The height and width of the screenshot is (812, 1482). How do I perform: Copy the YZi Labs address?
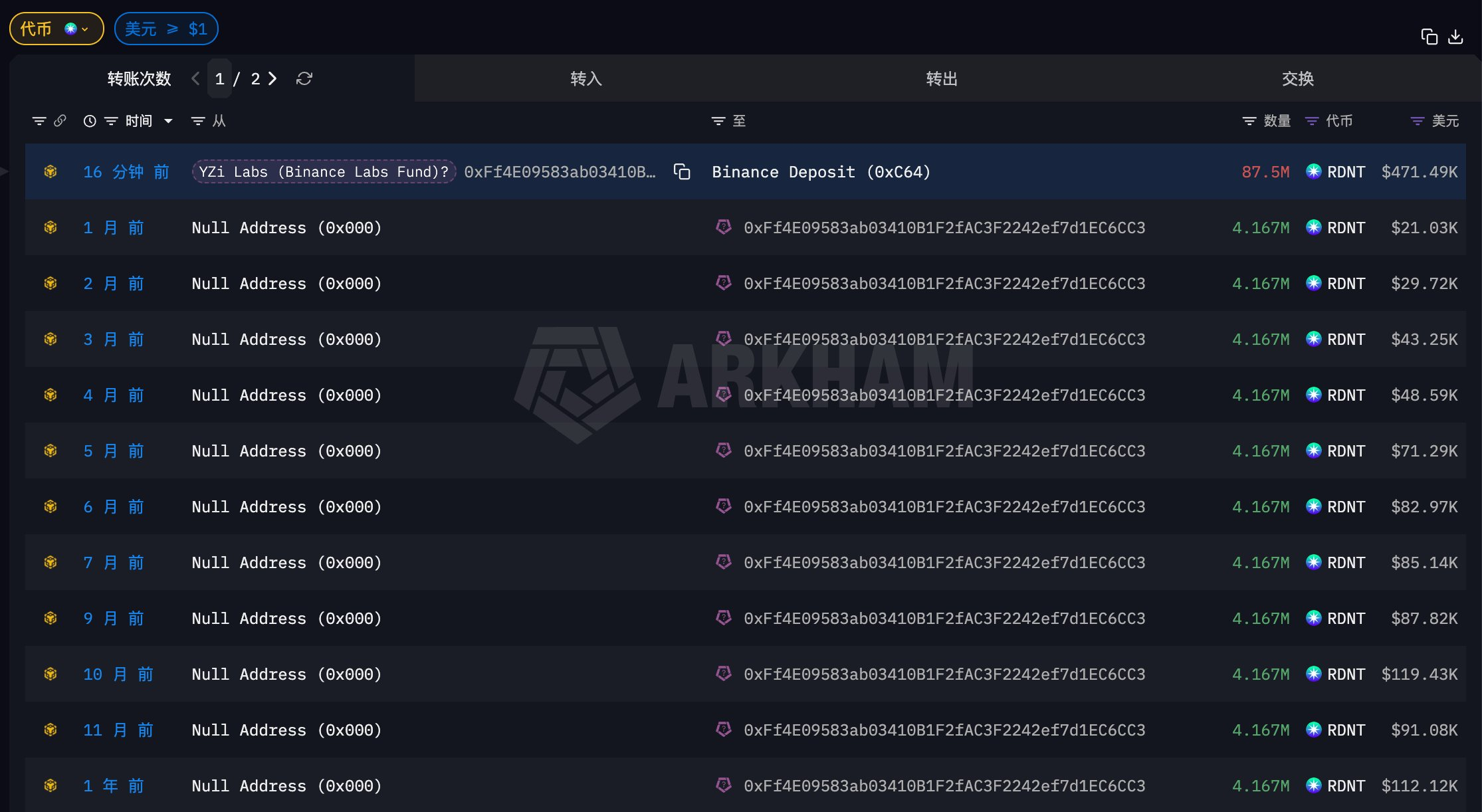pos(682,172)
